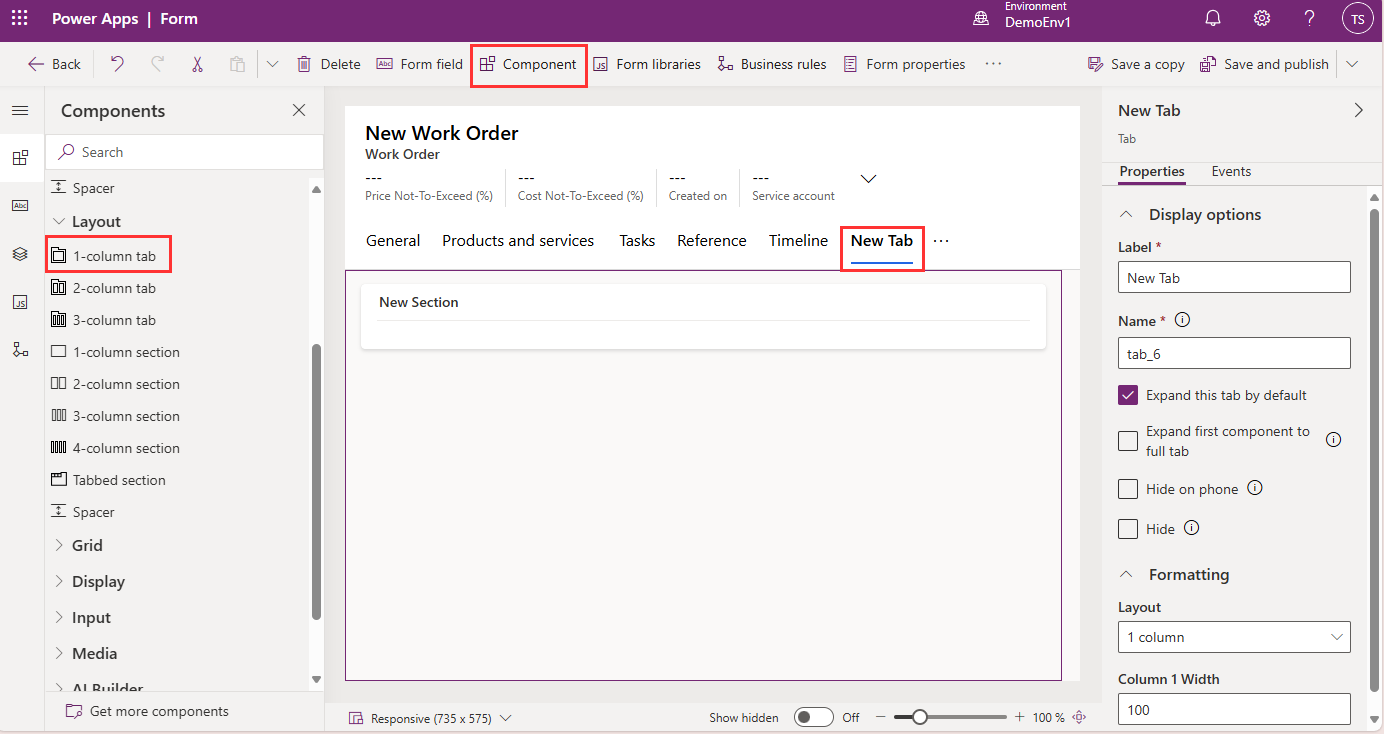Click the Undo arrow
1384x734 pixels.
[x=117, y=64]
